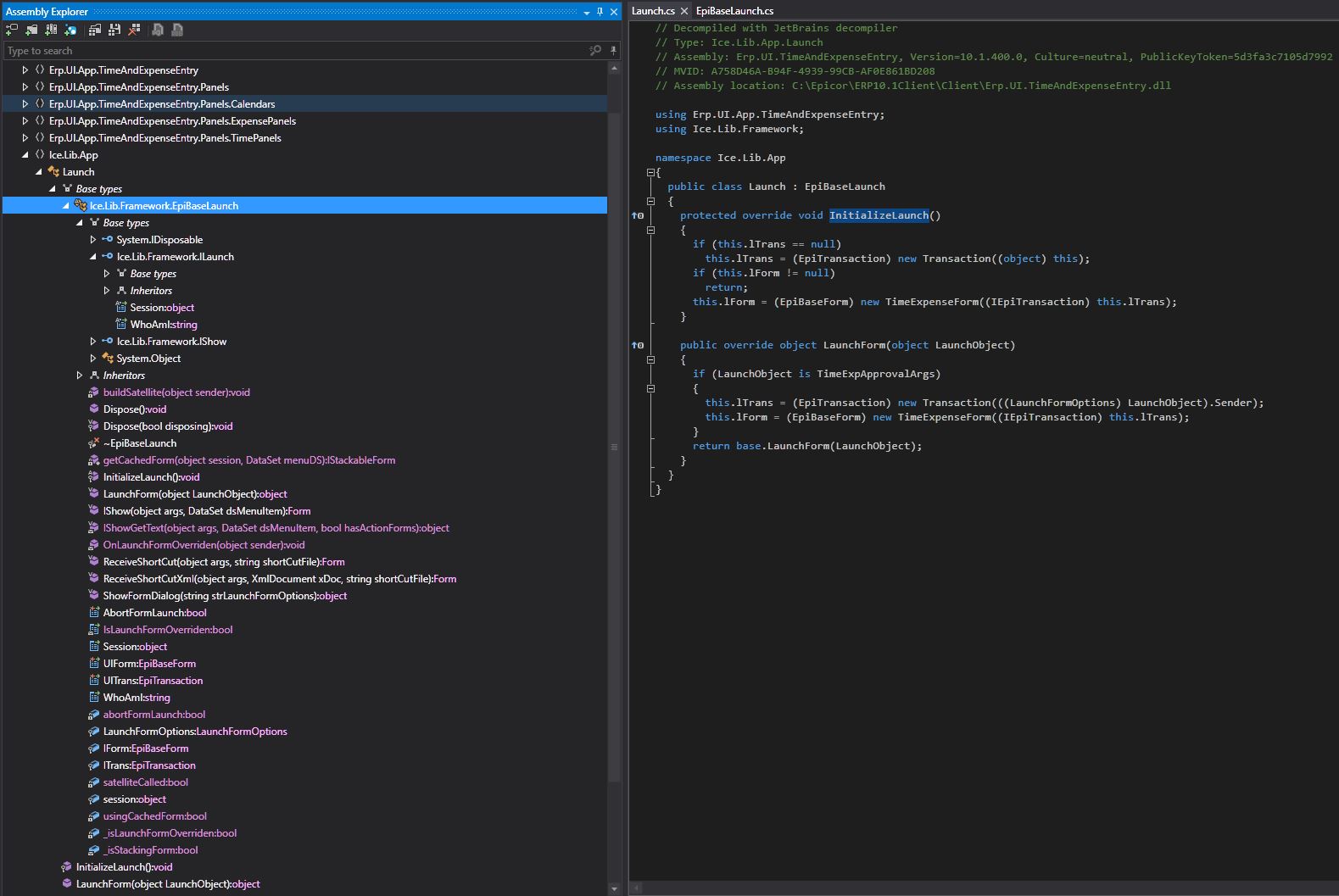1339x896 pixels.
Task: Select ReceiveShortCutXml method entry
Action: click(x=279, y=579)
